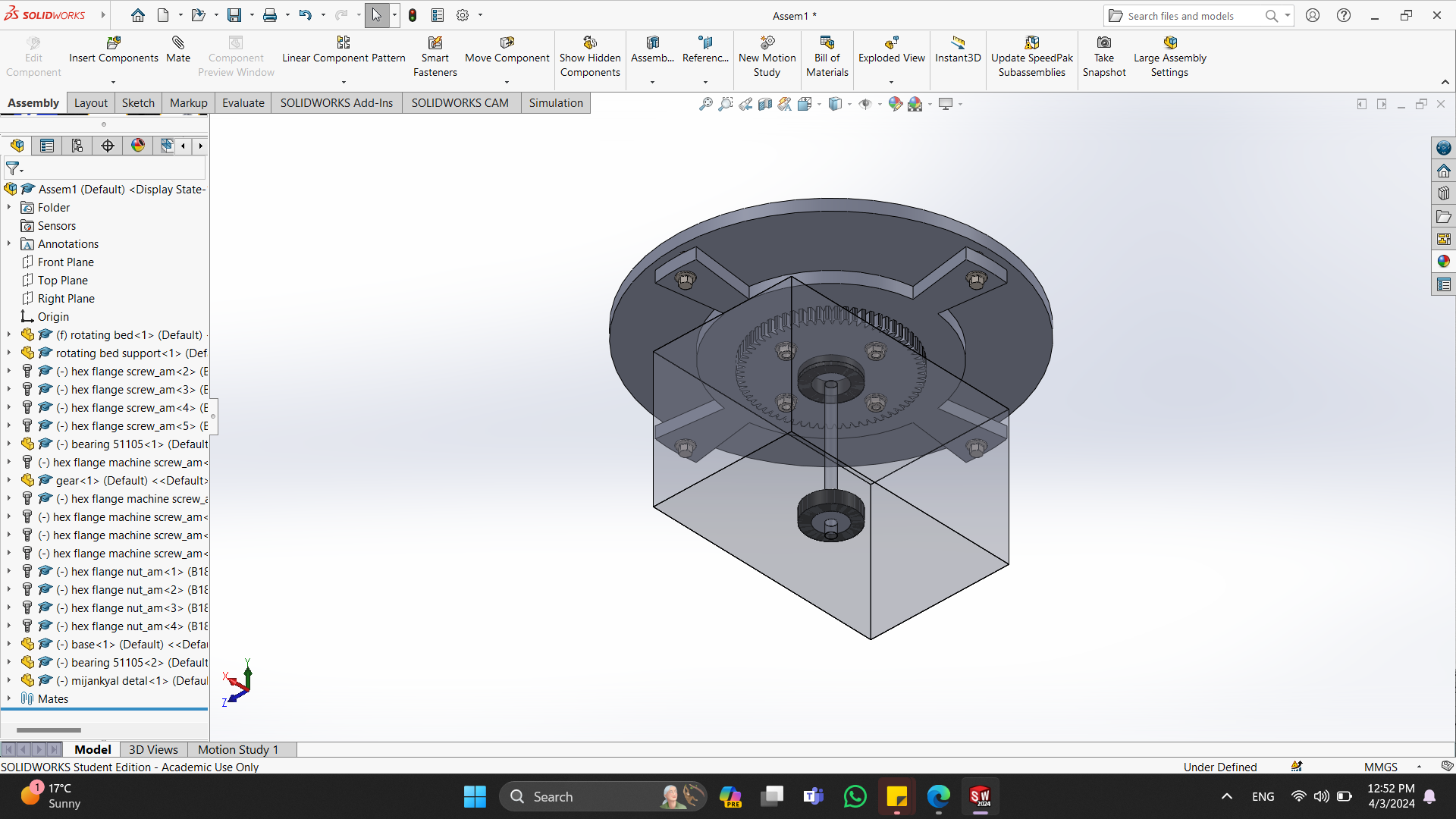Launch Smart Fasteners tool
Screen dimensions: 1456x819
[435, 57]
